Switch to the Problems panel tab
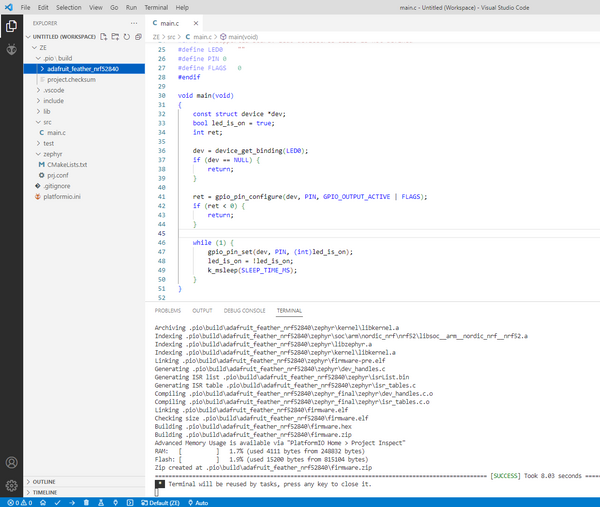 point(168,310)
